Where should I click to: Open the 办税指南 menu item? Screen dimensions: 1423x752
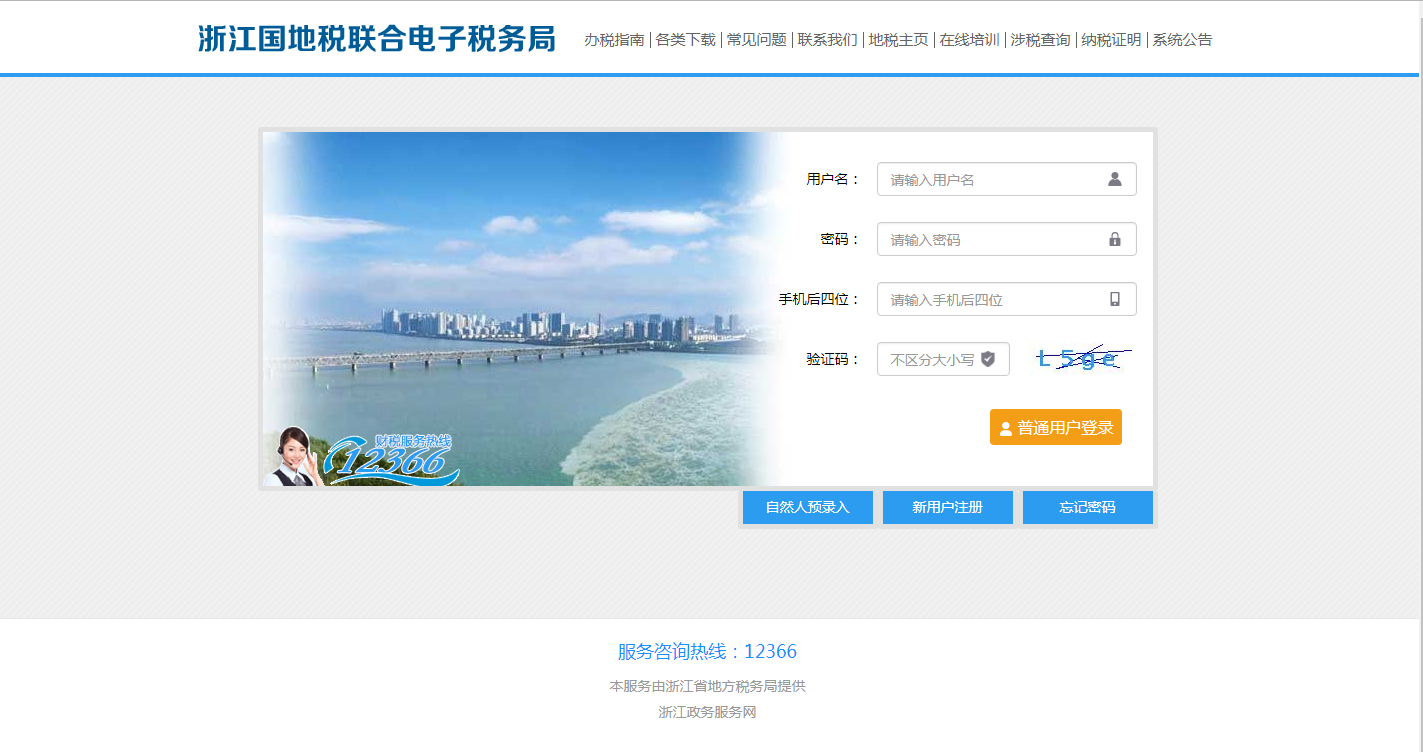614,40
